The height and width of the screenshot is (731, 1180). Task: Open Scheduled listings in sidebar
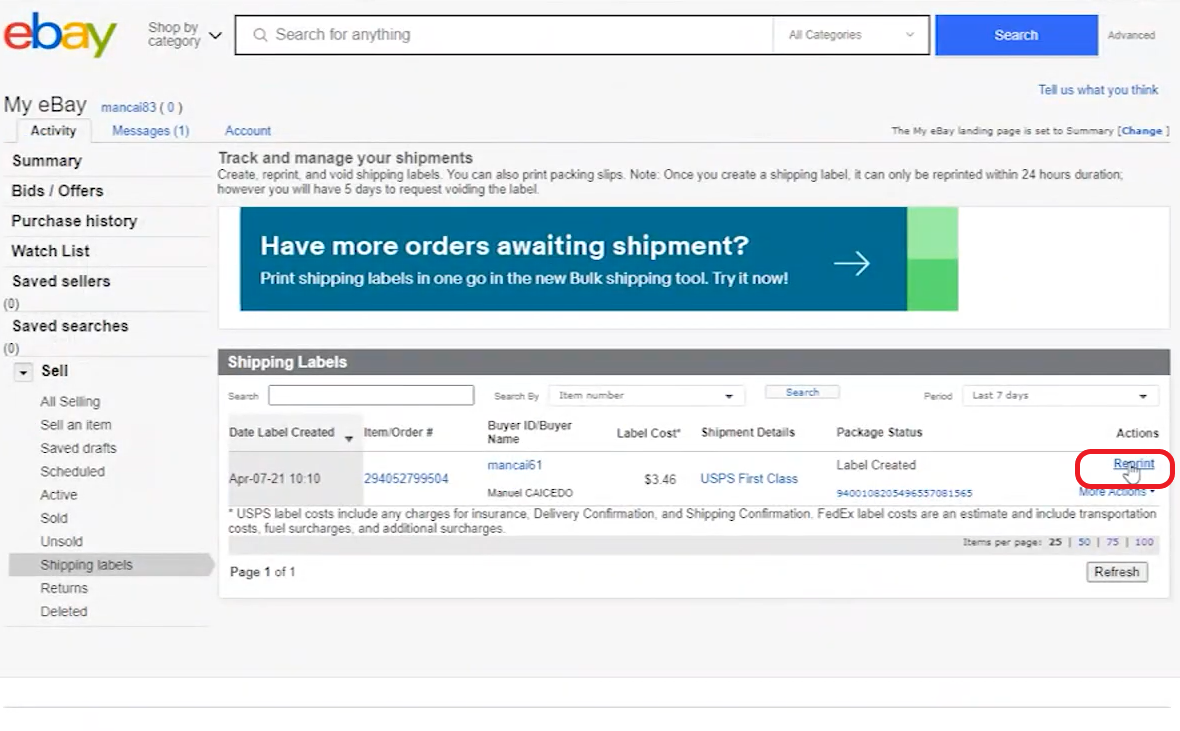[x=72, y=471]
